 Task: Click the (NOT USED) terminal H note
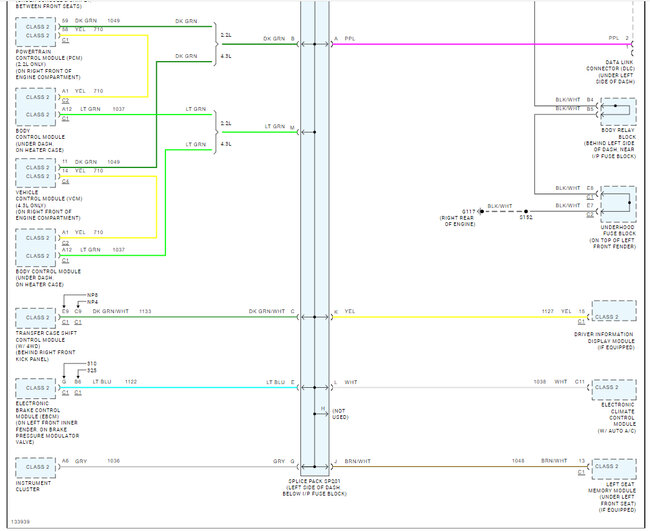340,414
